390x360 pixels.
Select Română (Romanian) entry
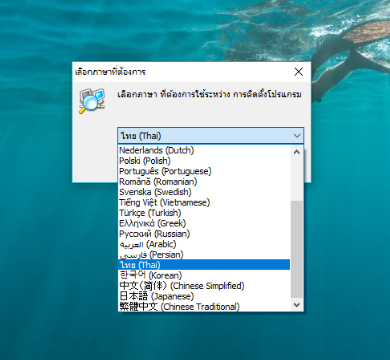[204, 182]
